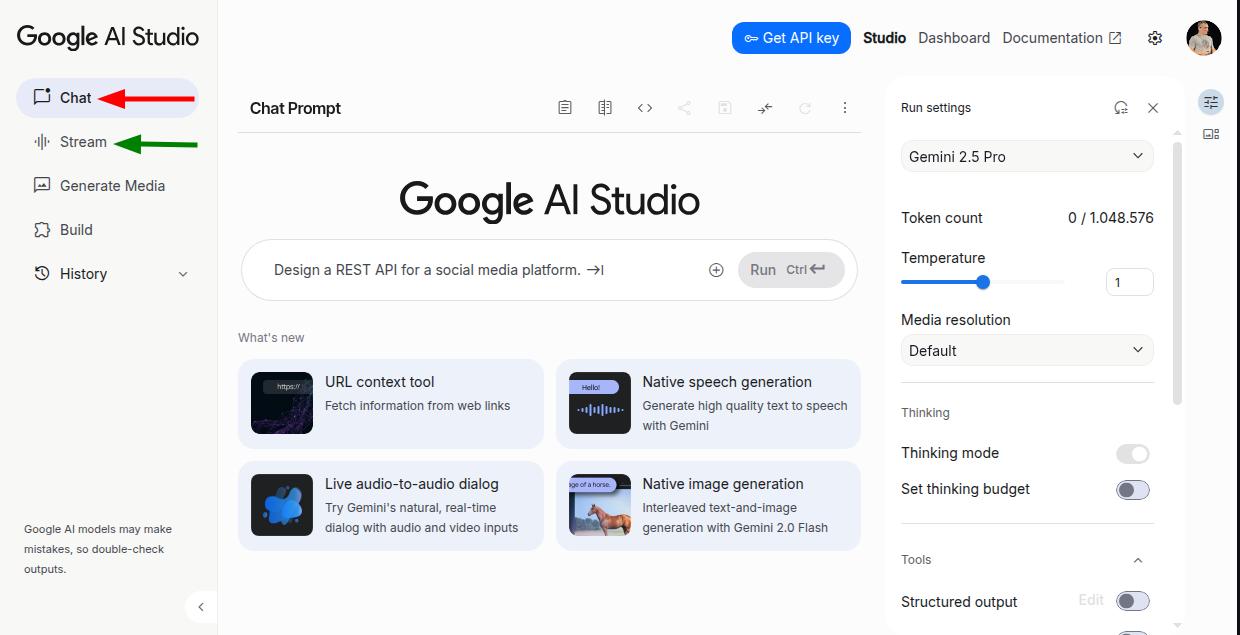Click the URL context tool thumbnail image
The height and width of the screenshot is (635, 1240).
click(x=282, y=403)
